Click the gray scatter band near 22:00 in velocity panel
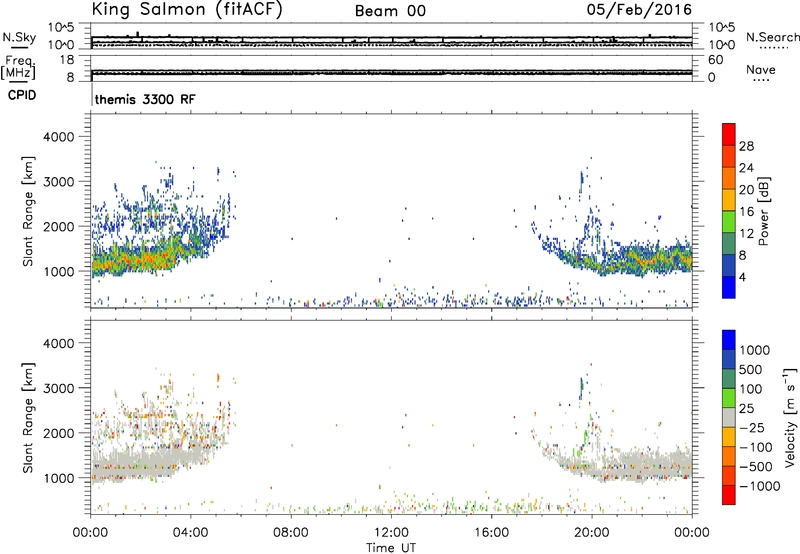This screenshot has height=554, width=800. [643, 466]
